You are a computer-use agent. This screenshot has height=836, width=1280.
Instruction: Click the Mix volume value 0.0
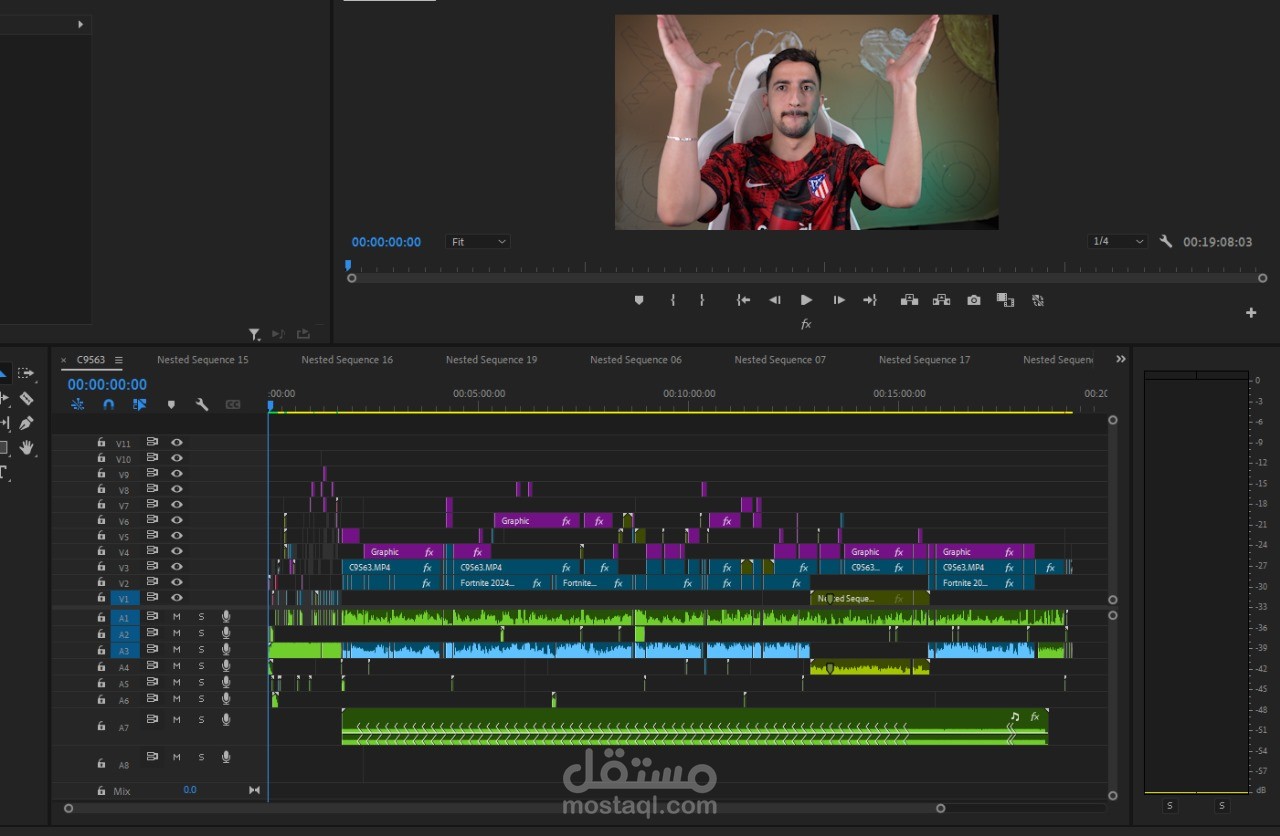[x=190, y=790]
